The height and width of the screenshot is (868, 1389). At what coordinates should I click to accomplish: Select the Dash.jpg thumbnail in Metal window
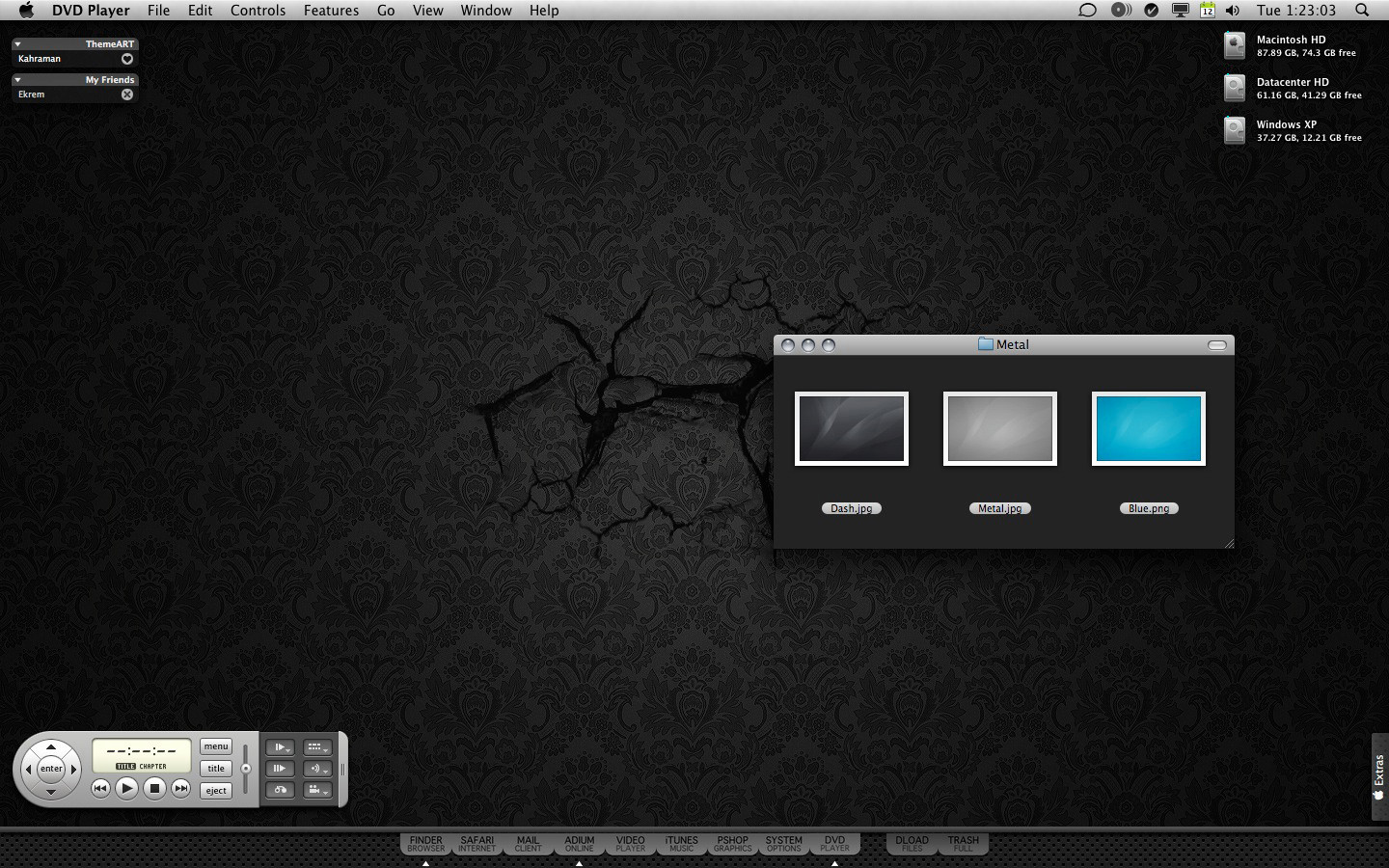(852, 428)
